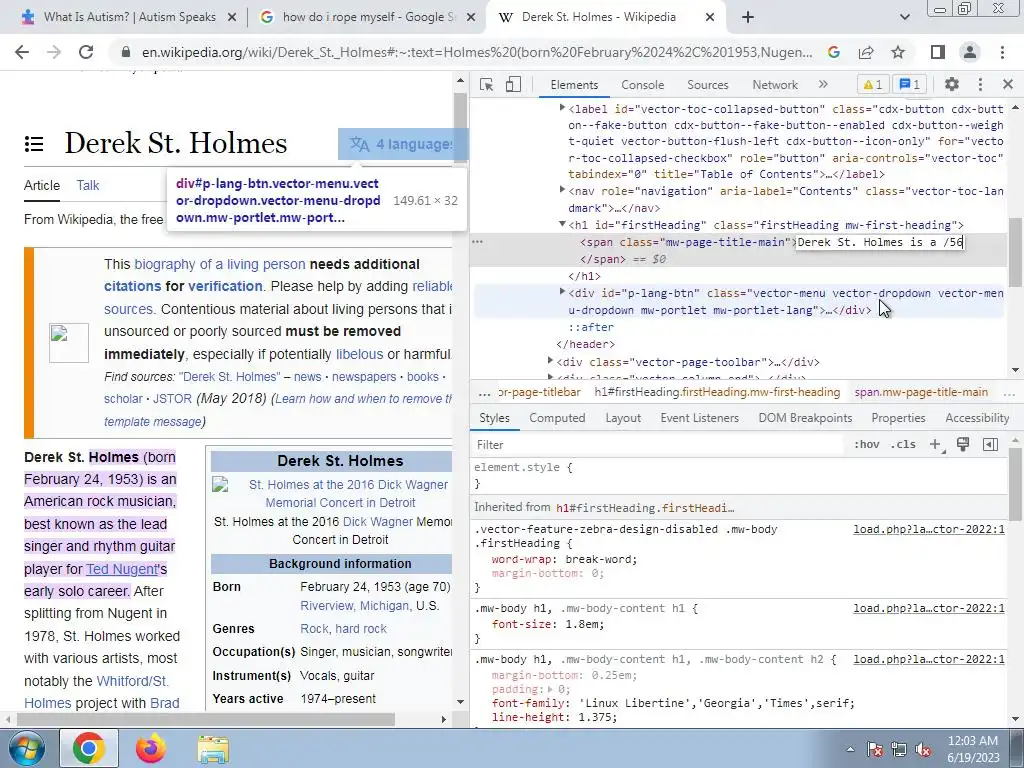Open the tab search dropdown arrow
The height and width of the screenshot is (768, 1024).
[x=904, y=17]
